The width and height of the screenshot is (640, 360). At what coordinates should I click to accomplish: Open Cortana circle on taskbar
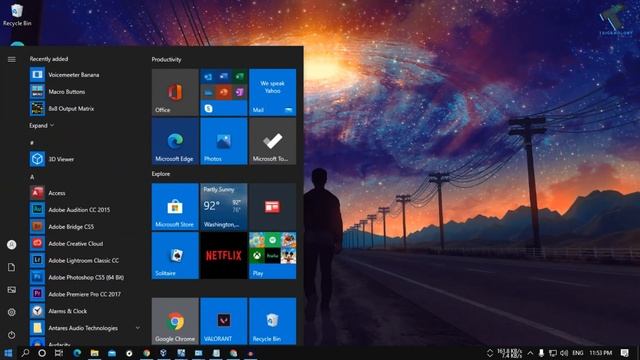tap(42, 353)
